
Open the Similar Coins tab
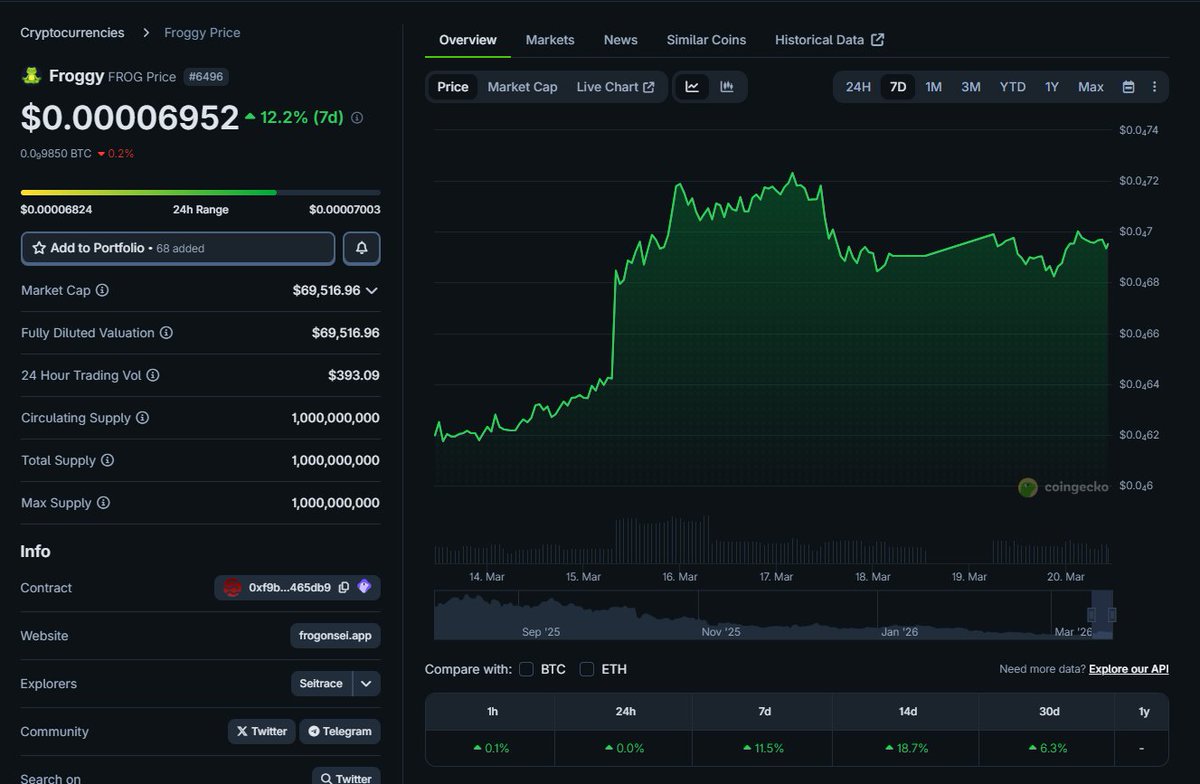[706, 40]
